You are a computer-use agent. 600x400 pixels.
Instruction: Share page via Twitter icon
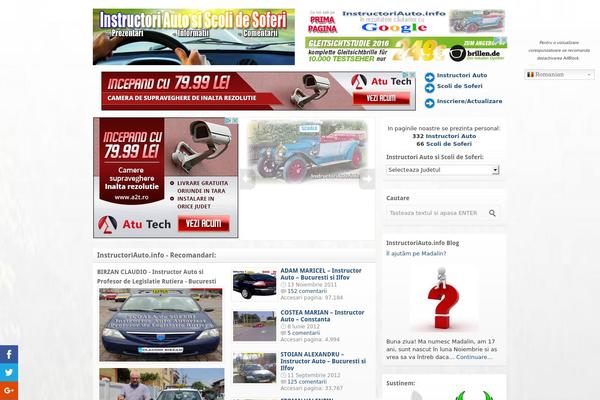[x=9, y=372]
